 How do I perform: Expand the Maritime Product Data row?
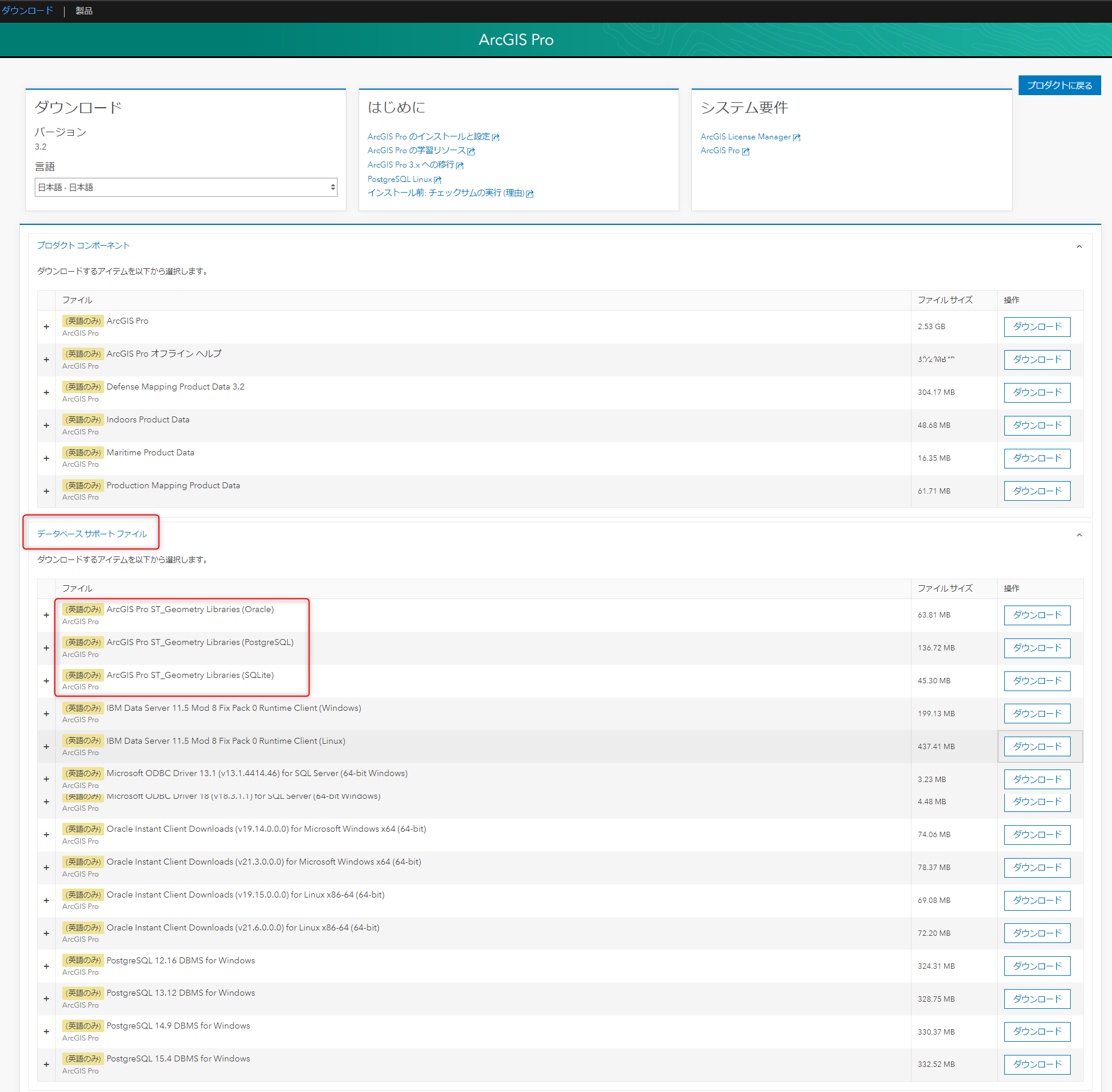(x=46, y=458)
